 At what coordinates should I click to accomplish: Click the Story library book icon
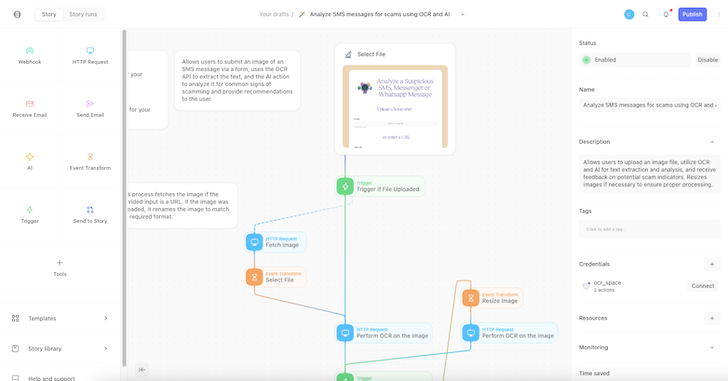pyautogui.click(x=15, y=349)
